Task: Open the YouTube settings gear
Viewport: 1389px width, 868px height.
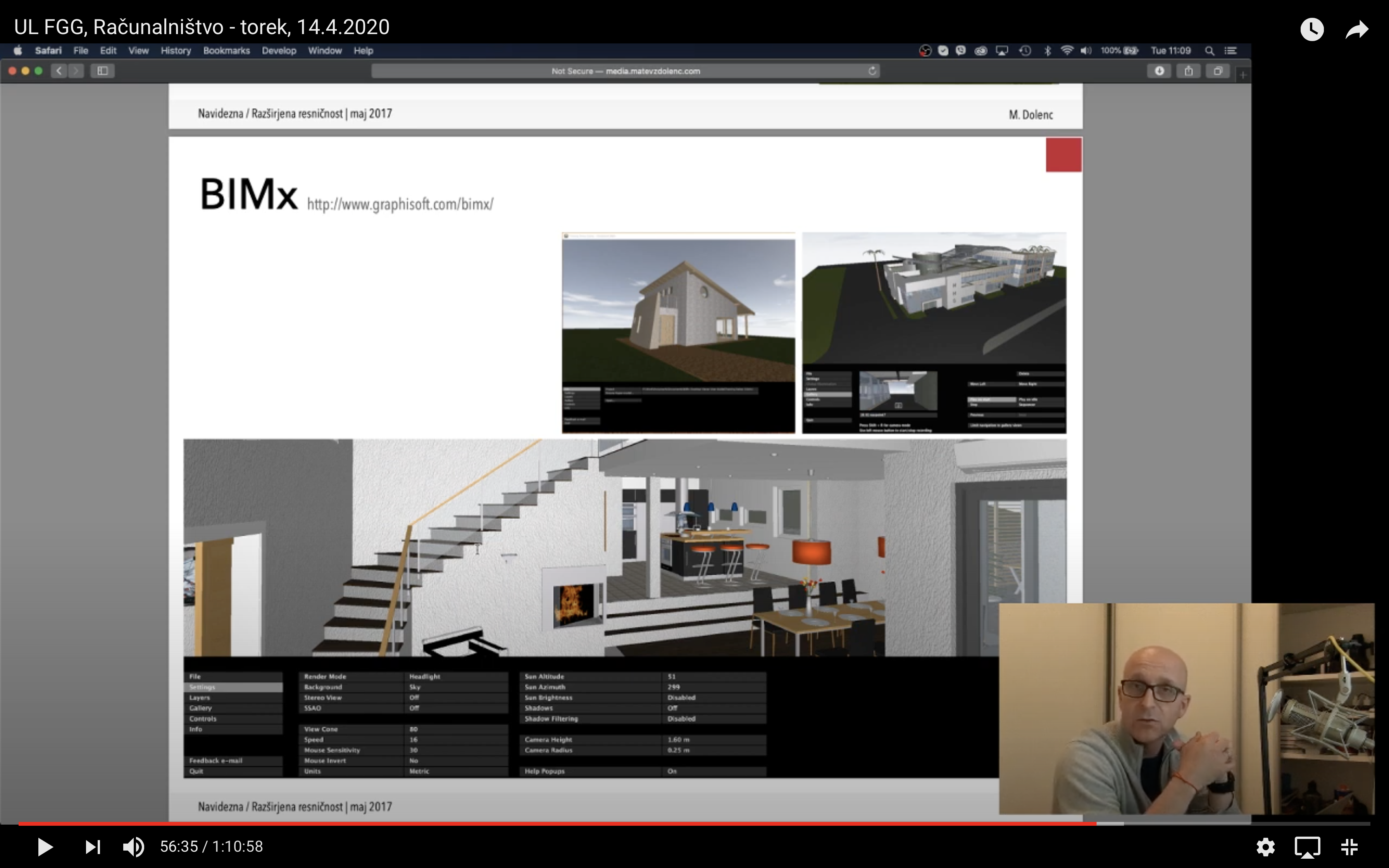Action: tap(1266, 847)
